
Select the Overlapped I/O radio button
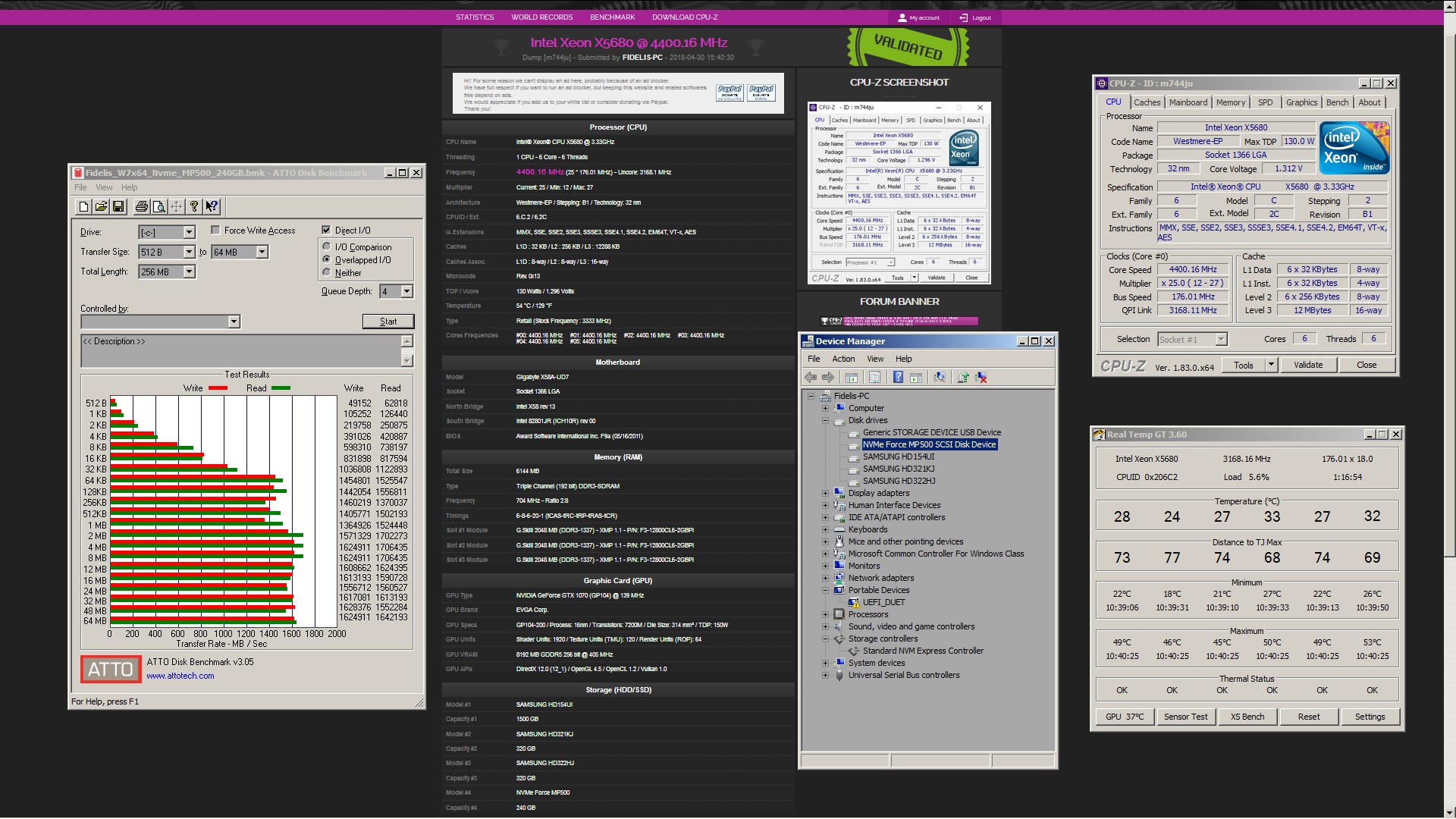click(x=327, y=259)
